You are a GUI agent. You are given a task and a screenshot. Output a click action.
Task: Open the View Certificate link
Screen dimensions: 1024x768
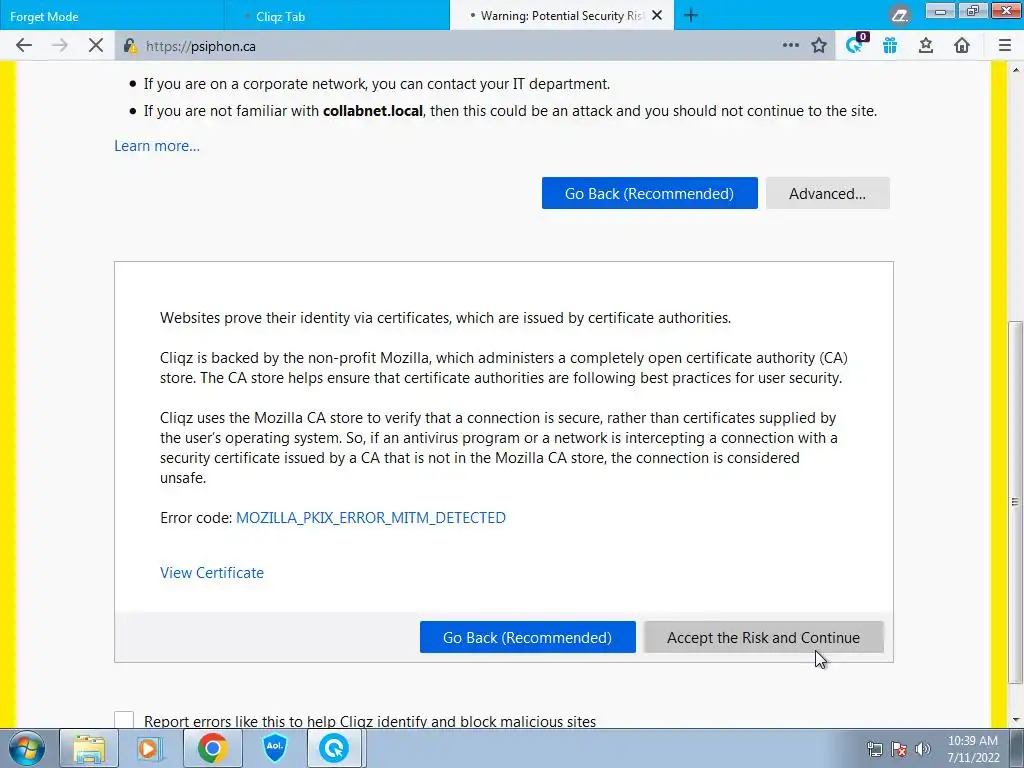(x=212, y=573)
